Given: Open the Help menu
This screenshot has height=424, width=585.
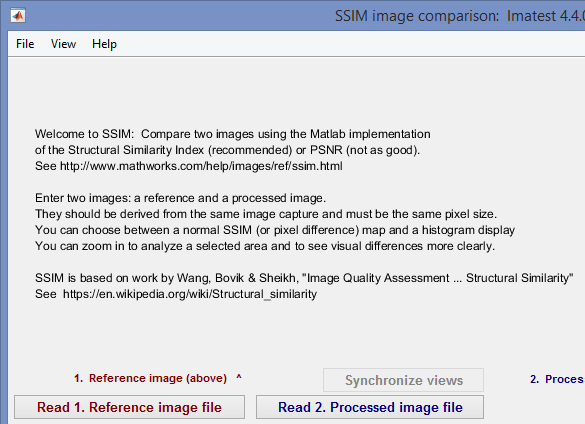Looking at the screenshot, I should tap(104, 44).
